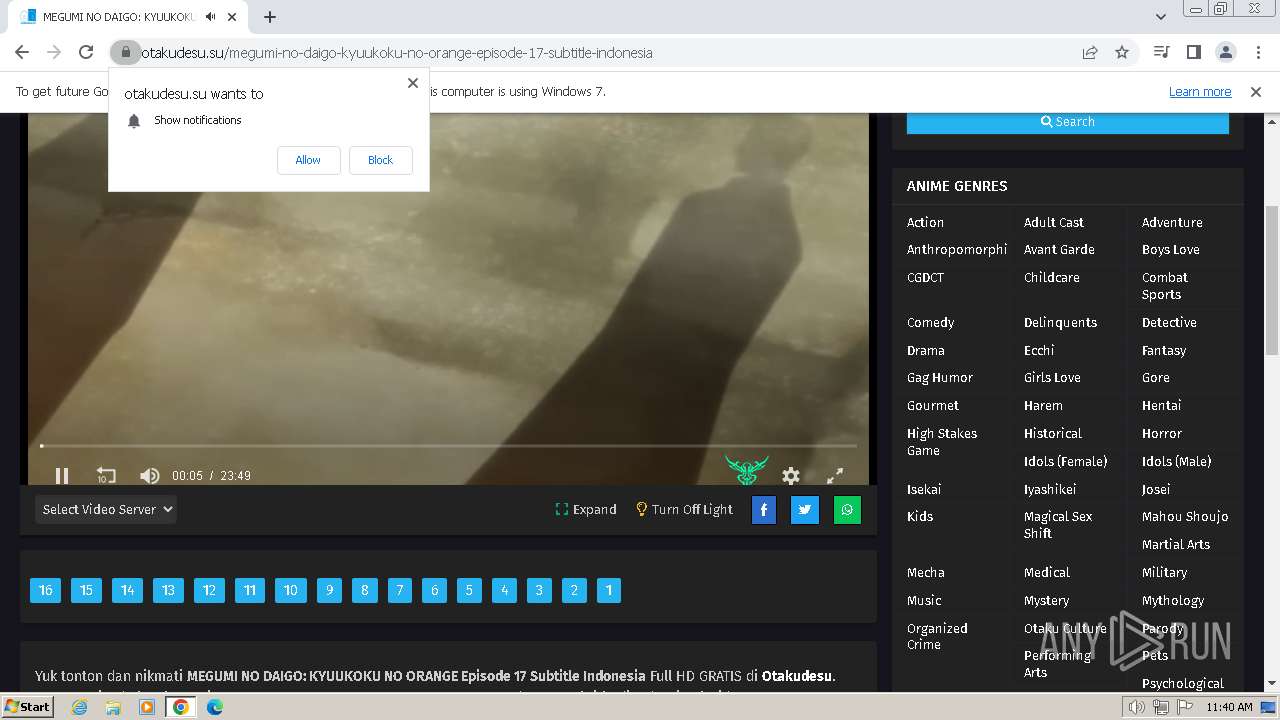View site information lock icon
This screenshot has width=1280, height=720.
125,52
